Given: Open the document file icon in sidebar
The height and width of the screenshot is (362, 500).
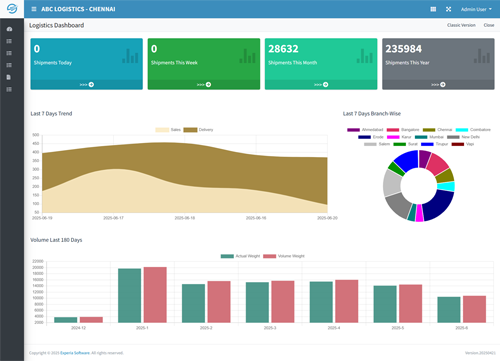Looking at the screenshot, I should coord(9,77).
